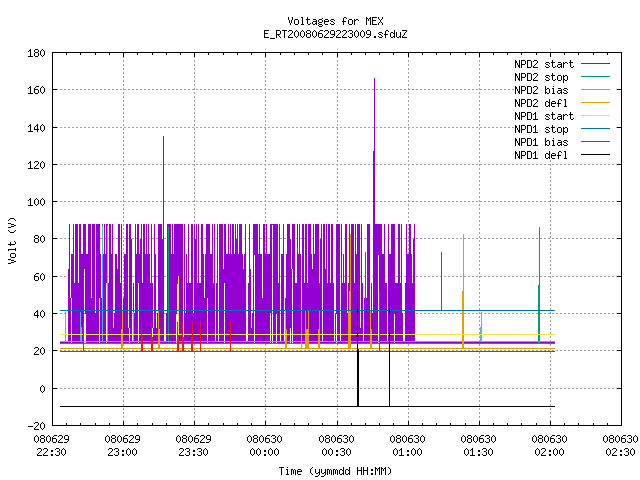Click the y-axis tick value 100
This screenshot has height=480, width=640.
coord(36,202)
